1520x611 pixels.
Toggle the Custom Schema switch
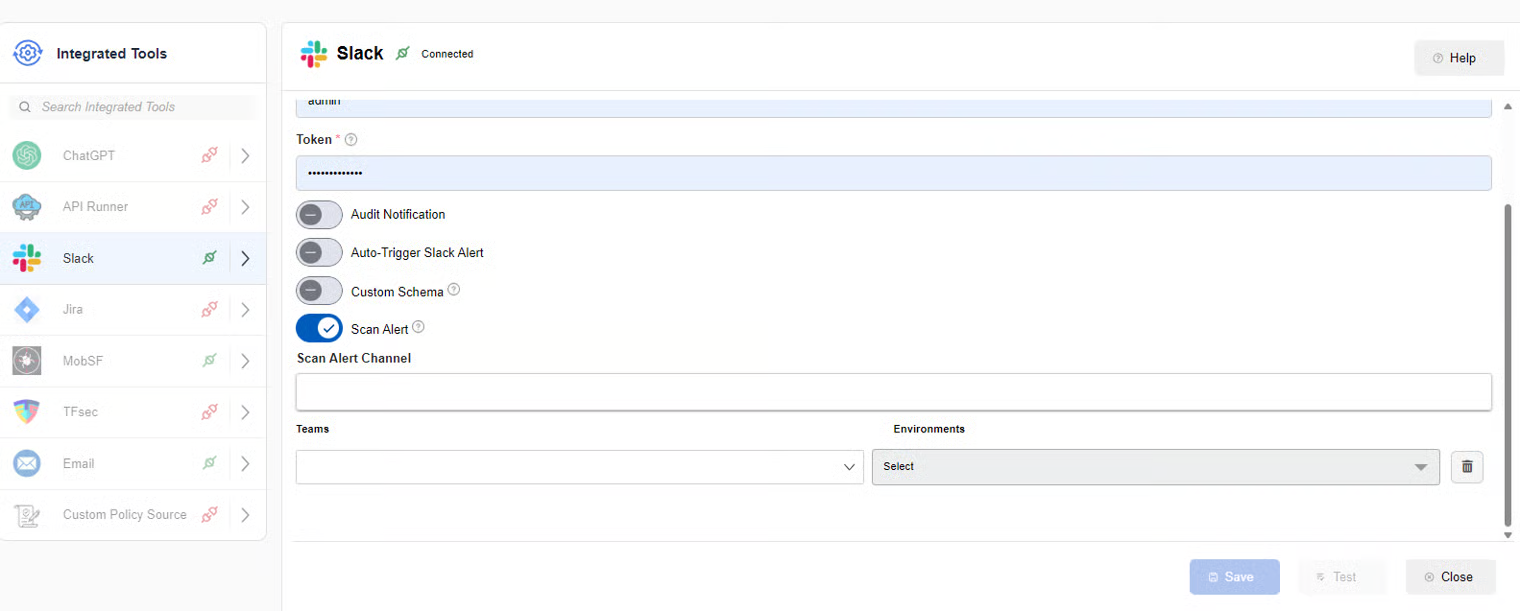[319, 291]
